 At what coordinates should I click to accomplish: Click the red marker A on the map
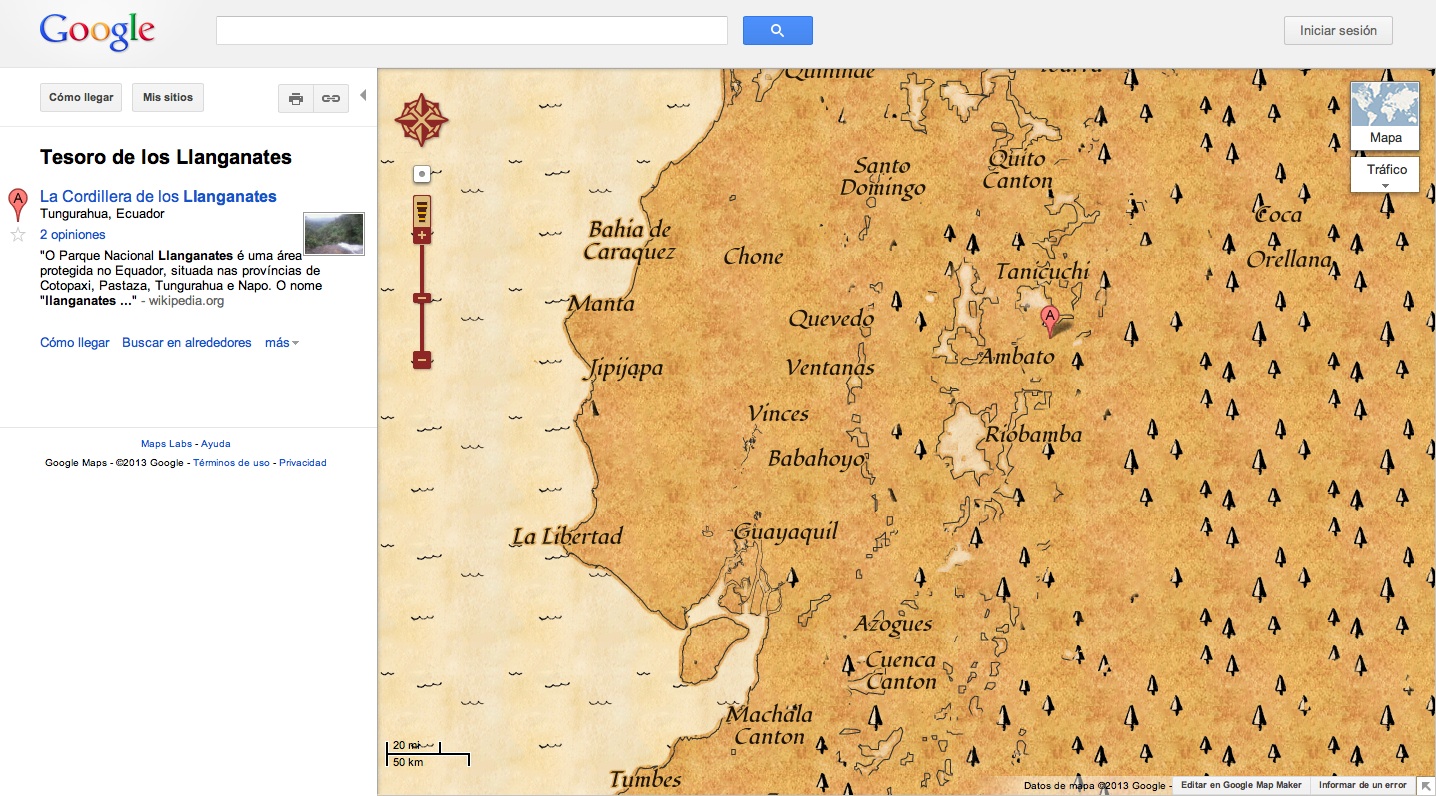coord(1049,321)
